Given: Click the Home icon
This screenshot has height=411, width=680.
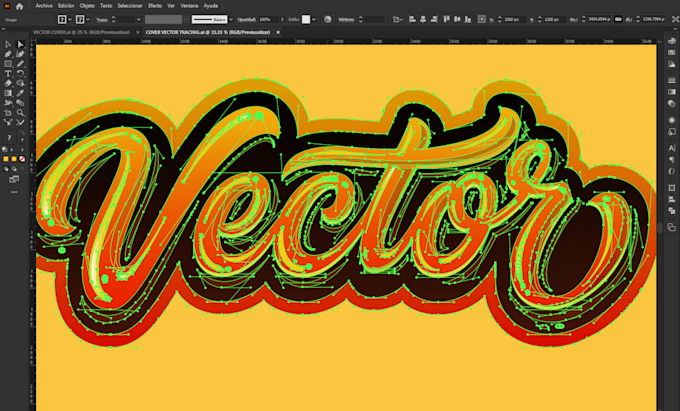Looking at the screenshot, I should pos(20,6).
